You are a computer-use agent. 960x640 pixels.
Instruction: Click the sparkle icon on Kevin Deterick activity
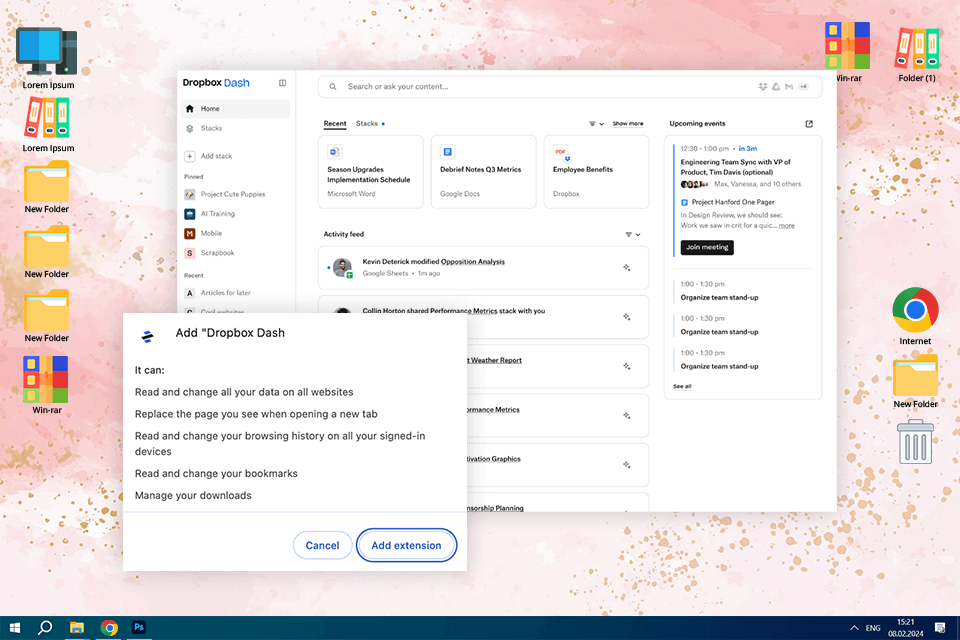[x=626, y=268]
